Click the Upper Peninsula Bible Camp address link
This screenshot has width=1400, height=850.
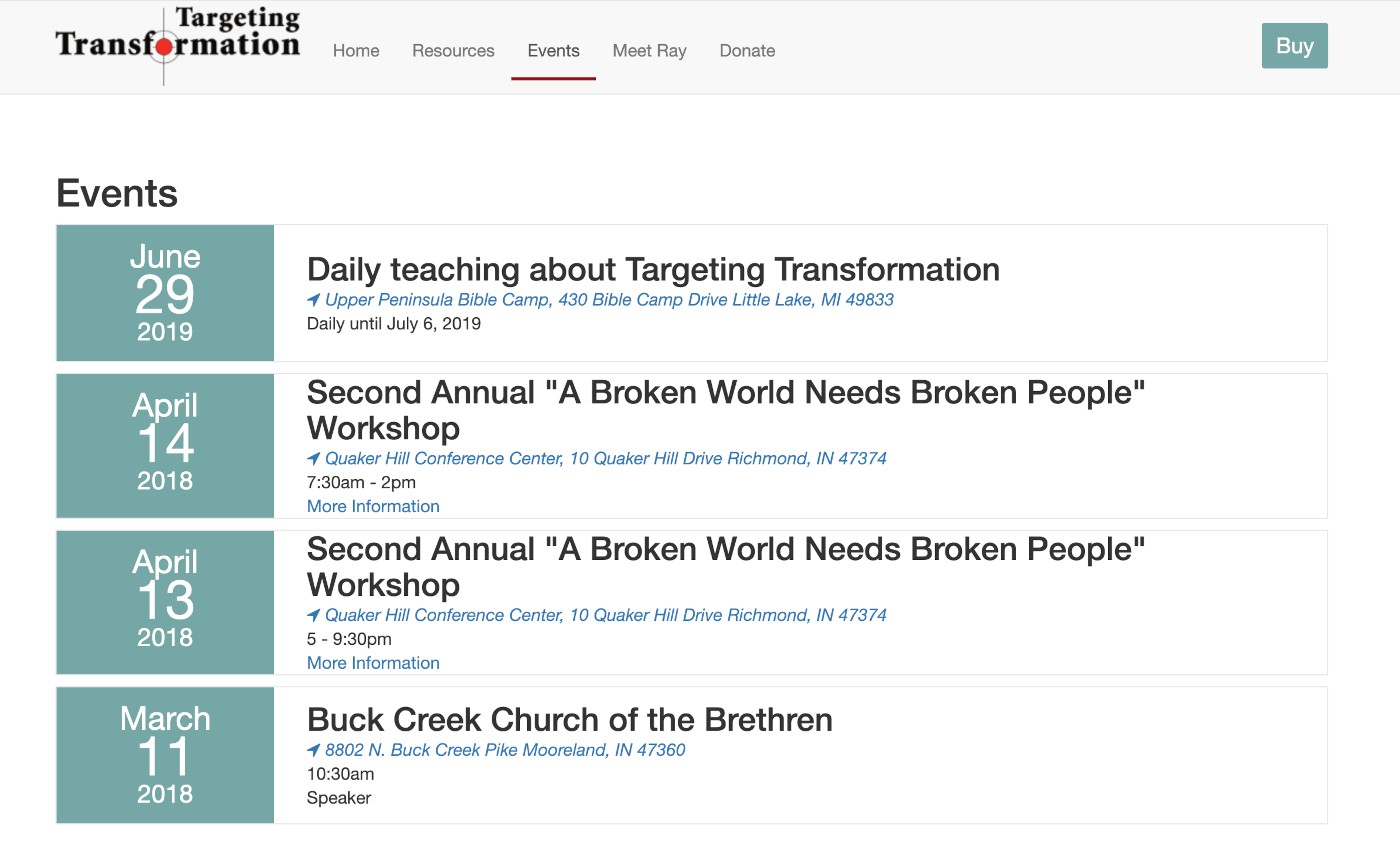pos(610,299)
